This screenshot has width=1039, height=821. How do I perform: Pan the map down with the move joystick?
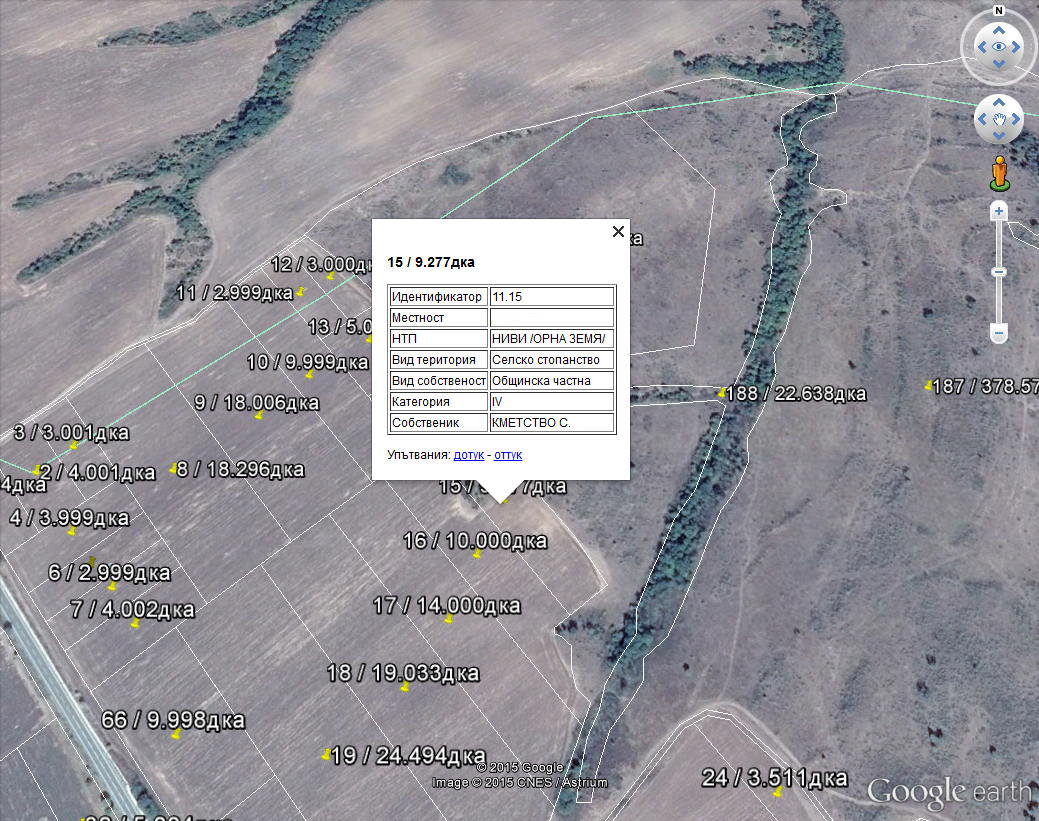(x=998, y=136)
